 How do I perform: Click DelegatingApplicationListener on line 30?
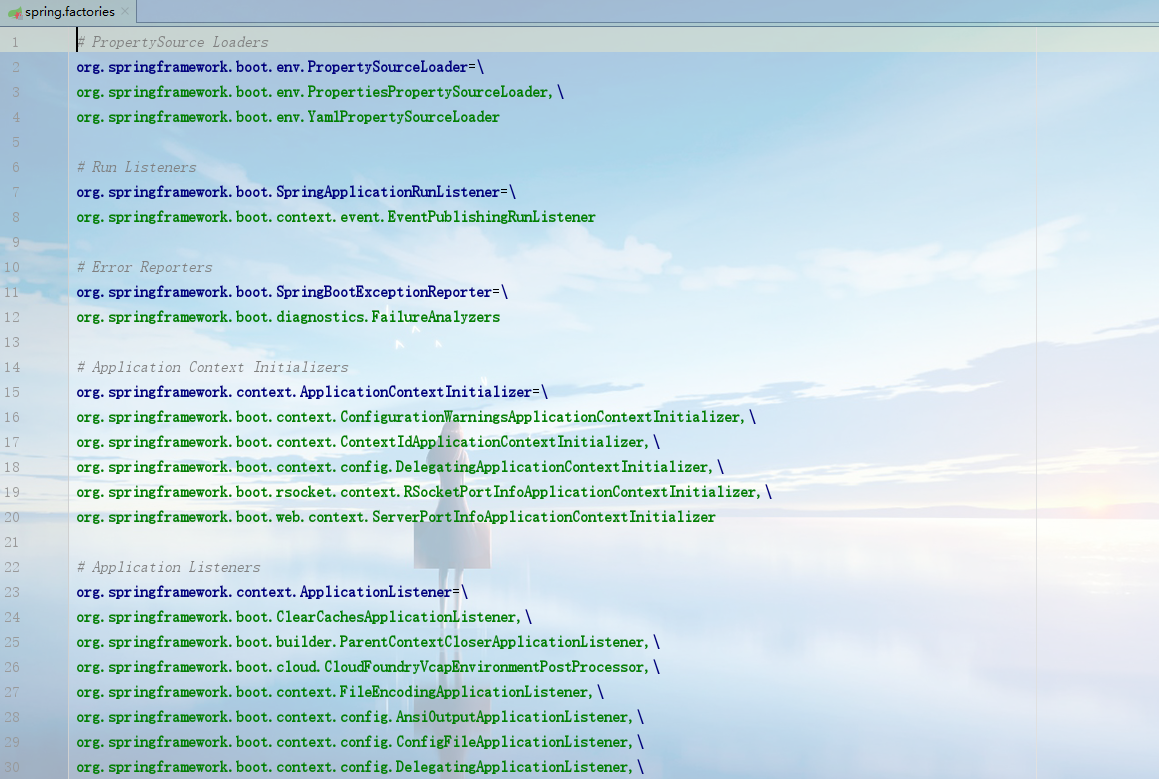coord(360,767)
